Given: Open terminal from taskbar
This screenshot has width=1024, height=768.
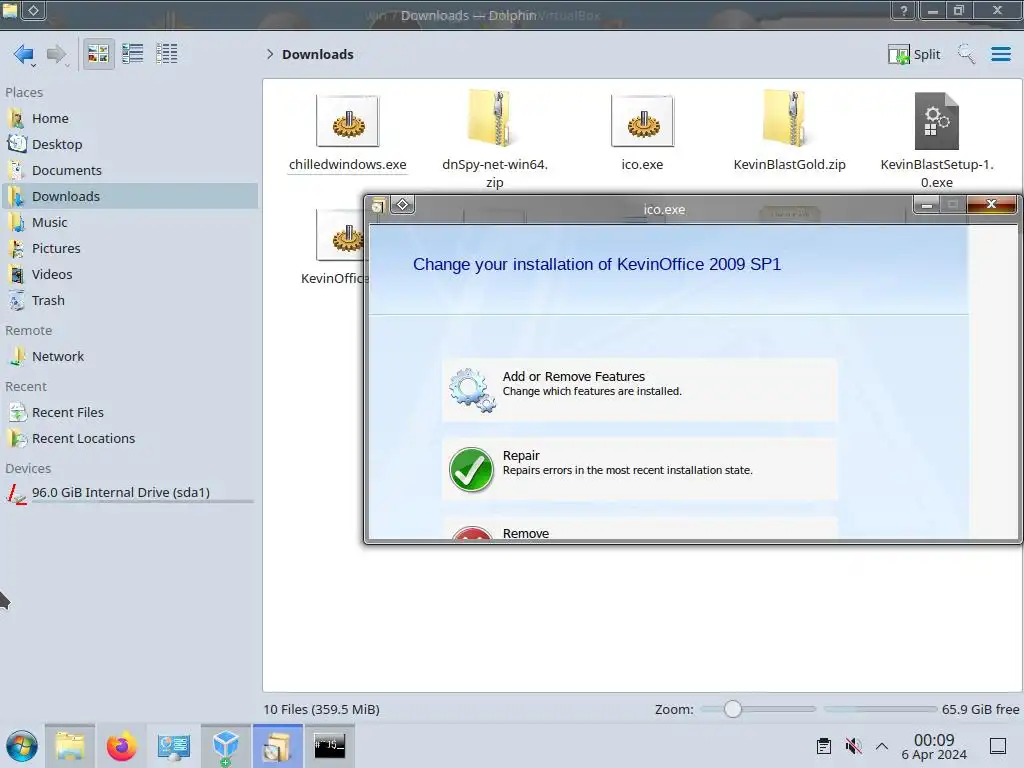Looking at the screenshot, I should 329,746.
